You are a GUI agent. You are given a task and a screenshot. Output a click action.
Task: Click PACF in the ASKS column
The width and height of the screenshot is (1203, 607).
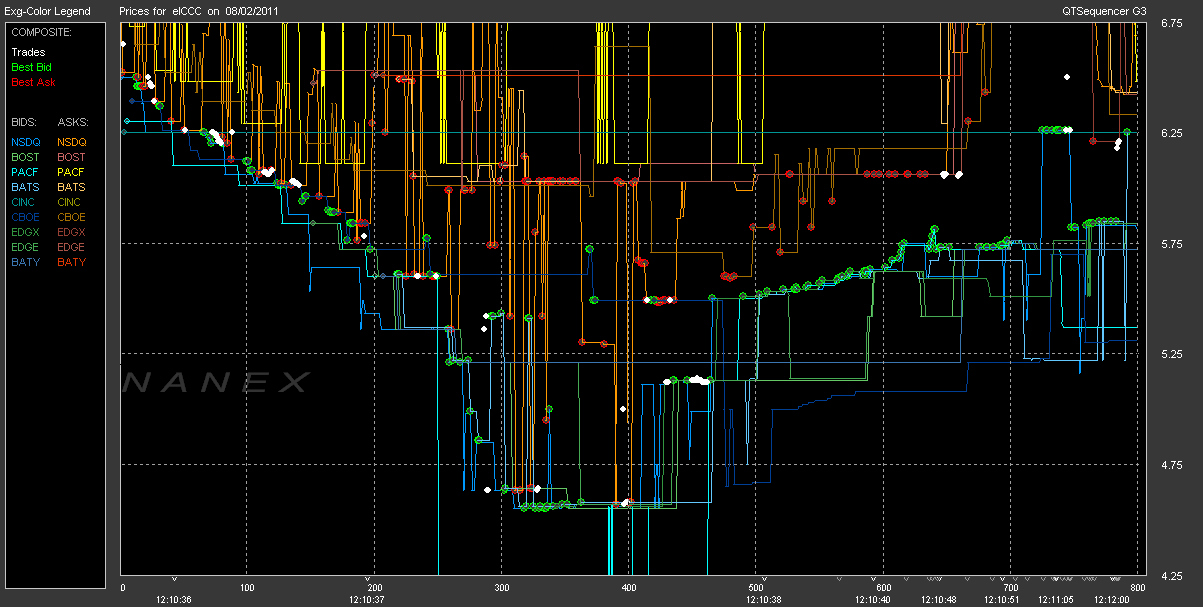[71, 172]
